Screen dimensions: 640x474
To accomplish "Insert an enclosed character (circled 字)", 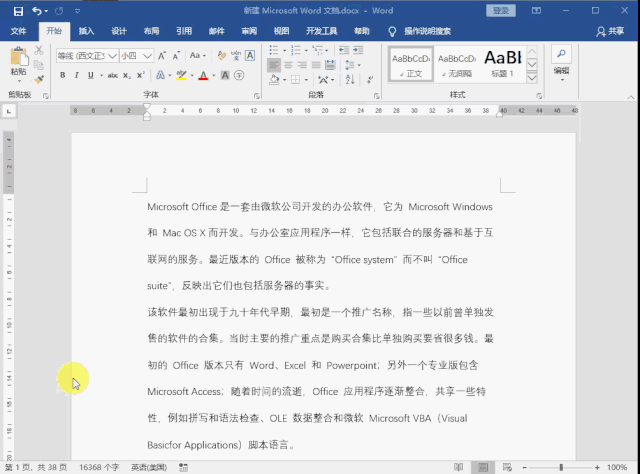I will pyautogui.click(x=239, y=75).
